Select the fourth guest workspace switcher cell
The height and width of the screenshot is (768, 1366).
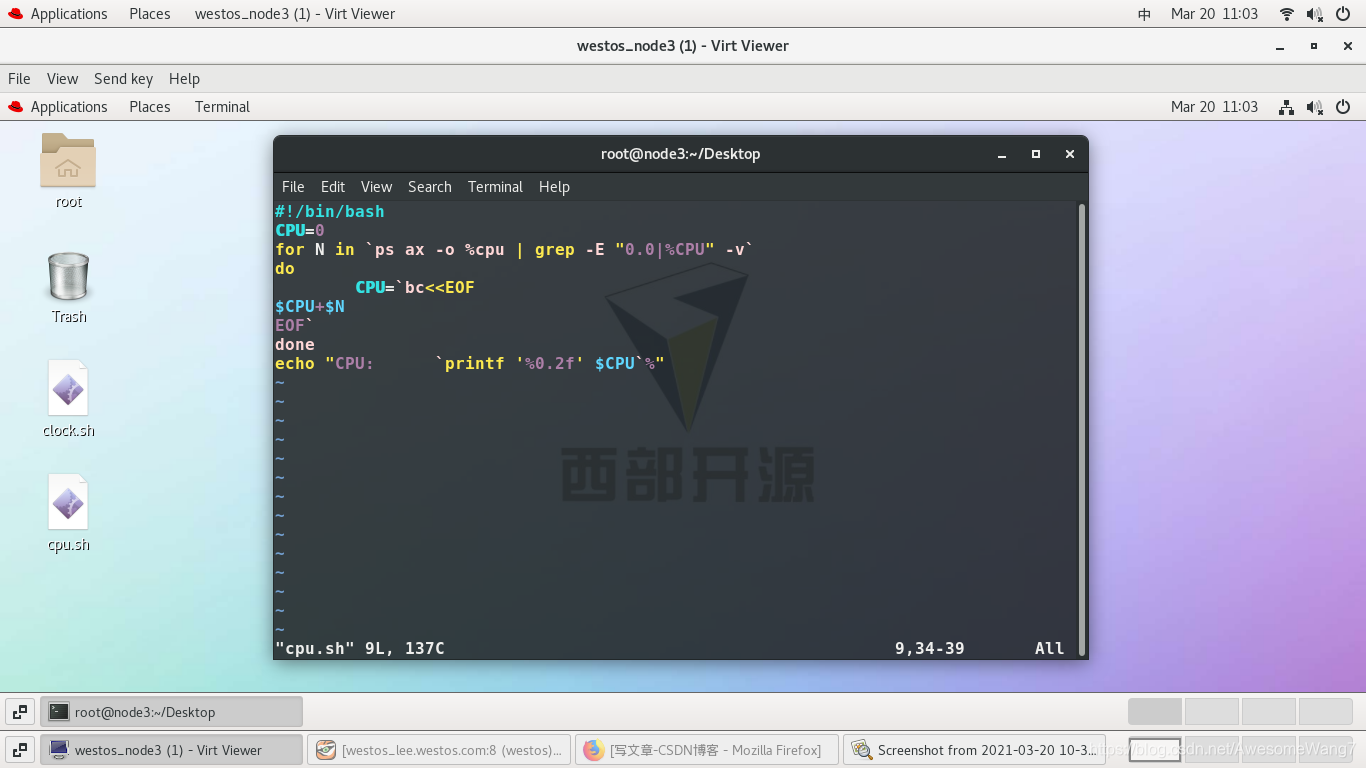click(1325, 712)
